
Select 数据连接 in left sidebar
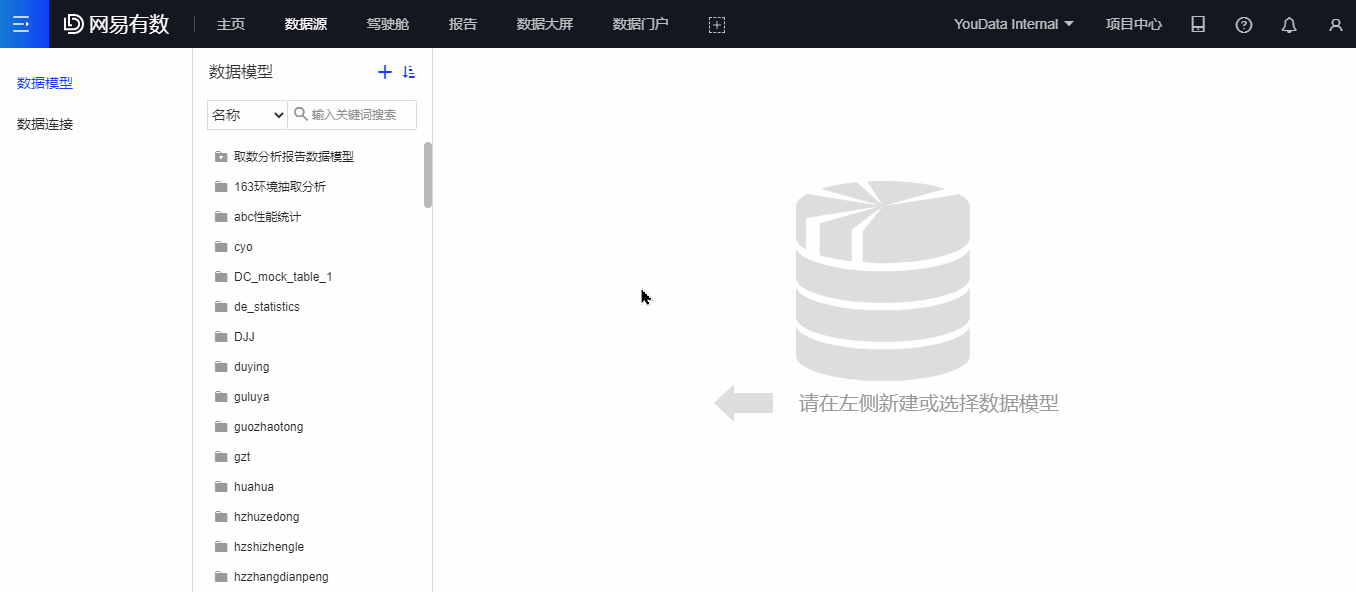(45, 124)
